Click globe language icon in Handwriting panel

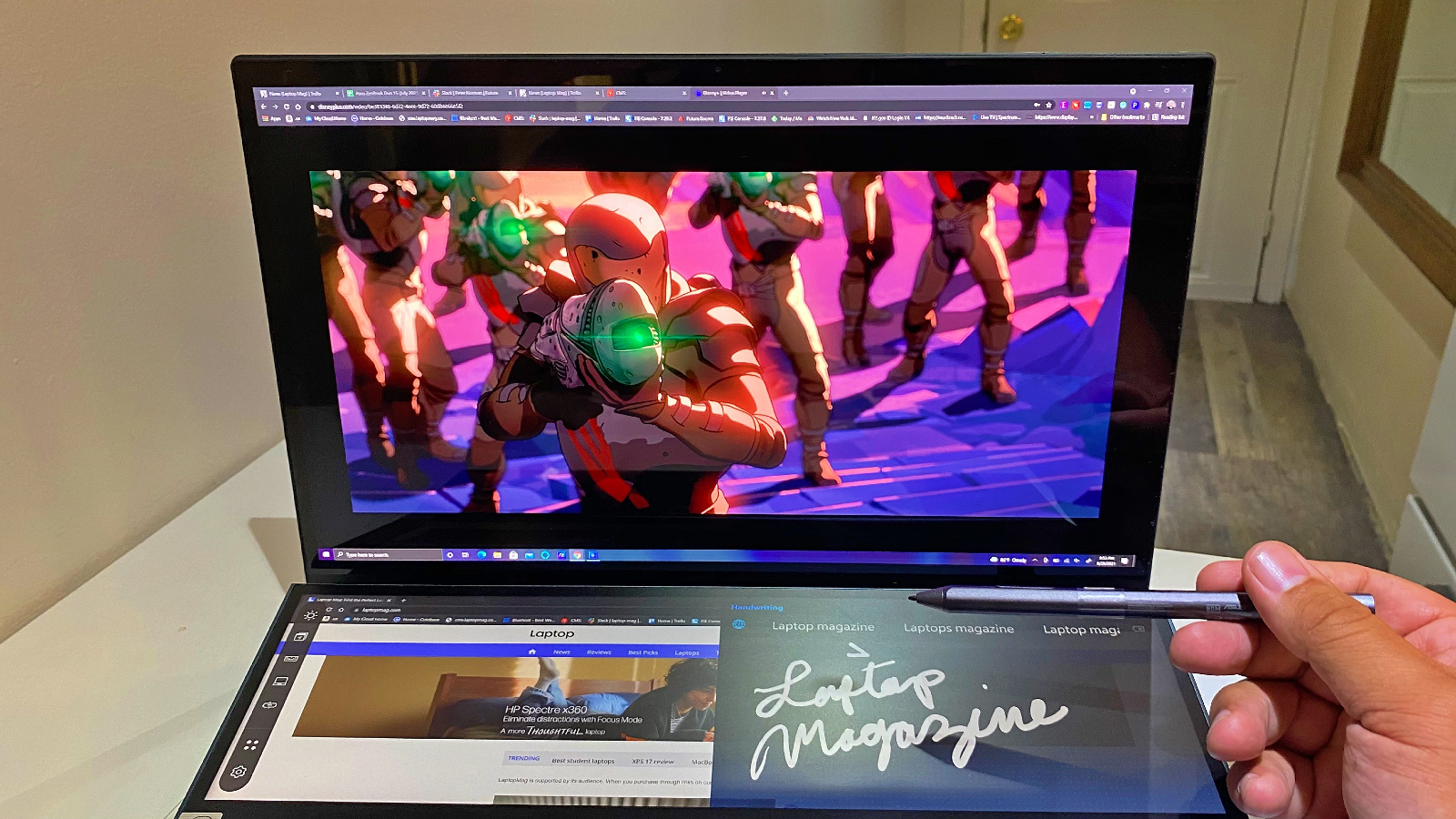(x=739, y=624)
